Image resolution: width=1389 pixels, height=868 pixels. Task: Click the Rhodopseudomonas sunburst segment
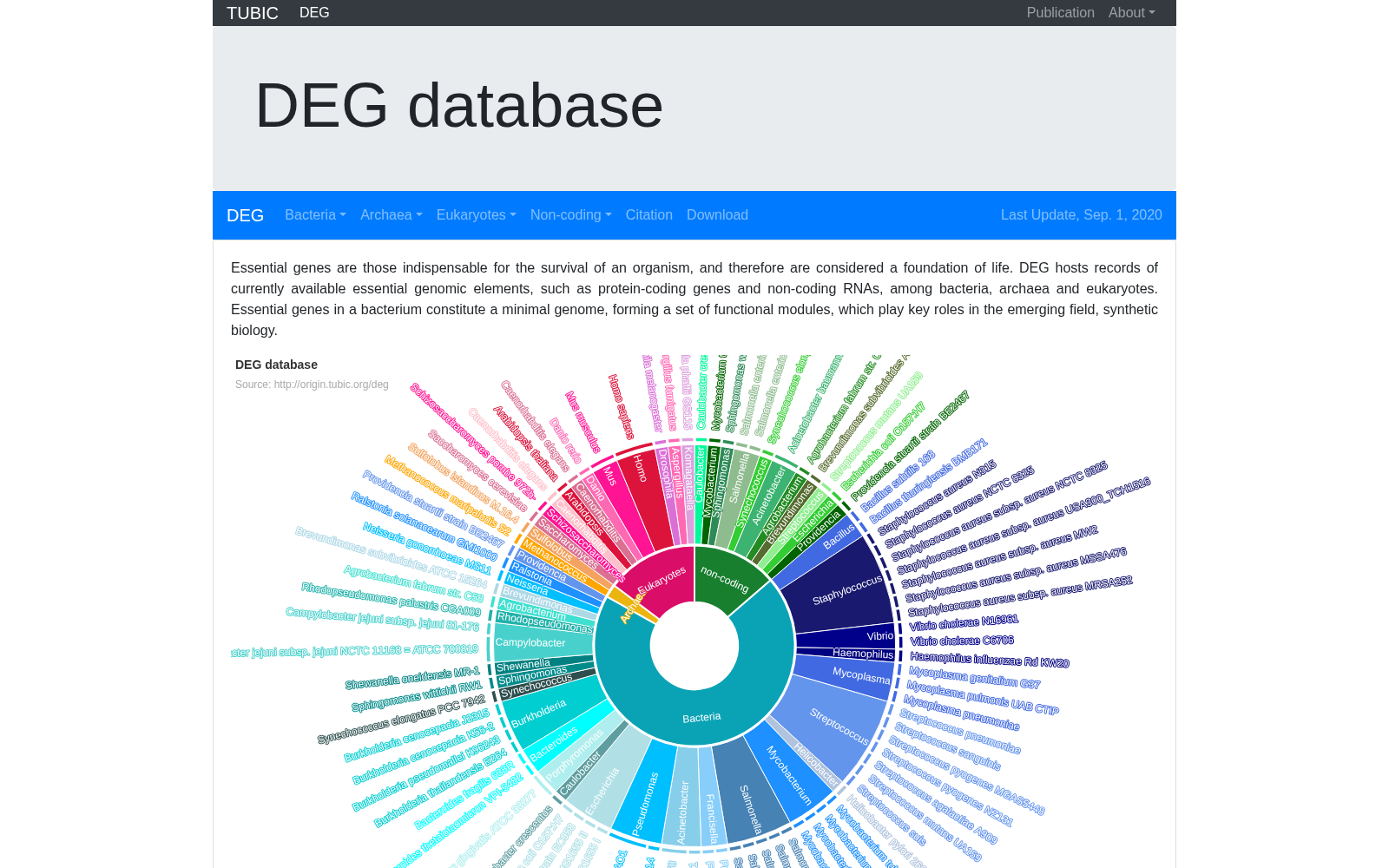click(x=544, y=622)
